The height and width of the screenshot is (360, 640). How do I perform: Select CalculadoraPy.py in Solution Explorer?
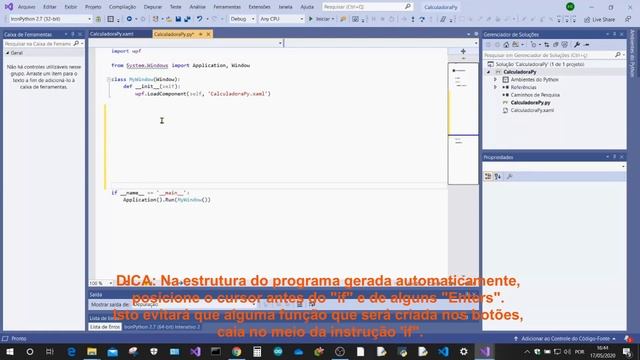tap(530, 102)
